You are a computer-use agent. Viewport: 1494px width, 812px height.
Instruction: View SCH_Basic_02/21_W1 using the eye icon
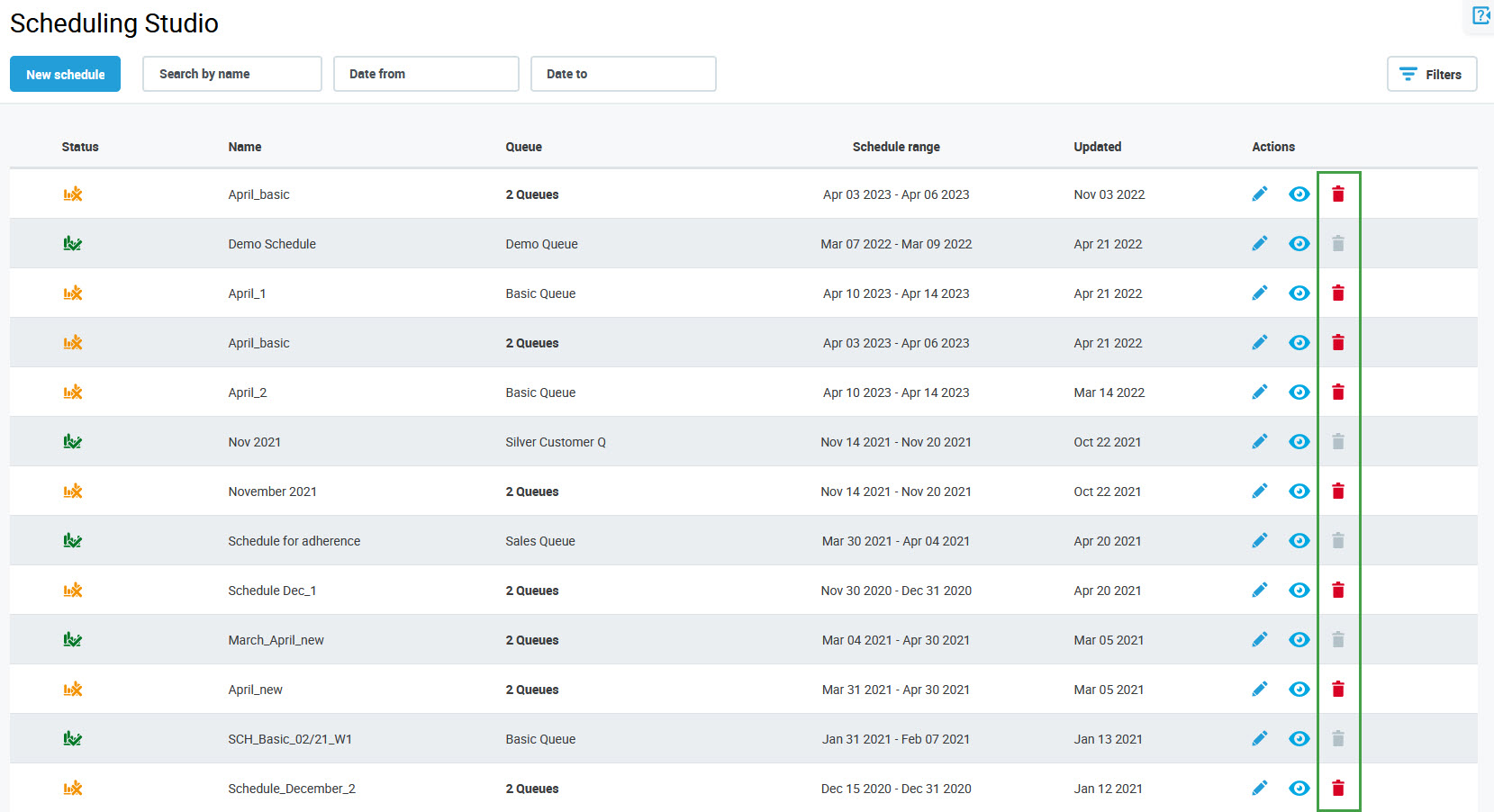point(1299,738)
